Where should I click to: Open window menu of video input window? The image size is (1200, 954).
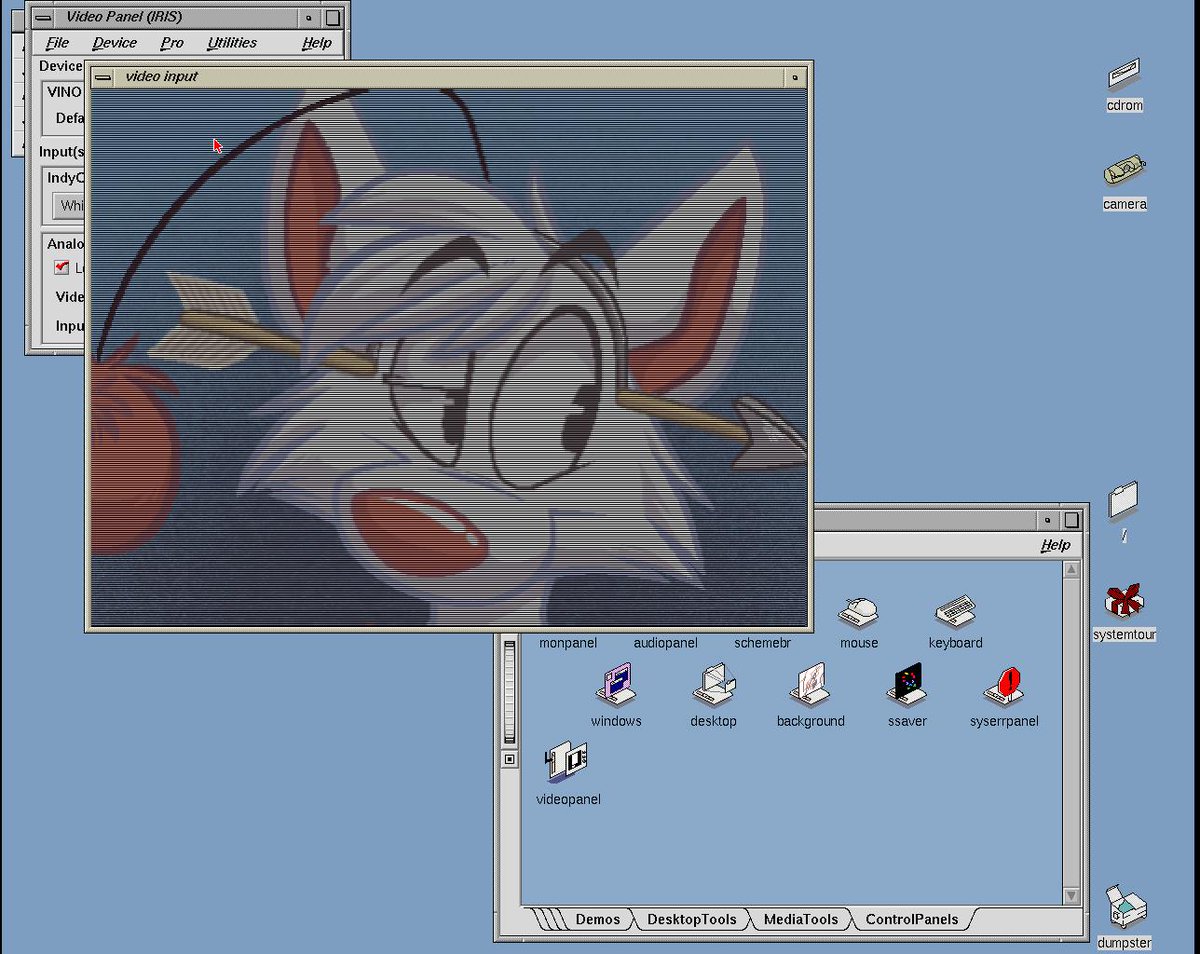click(x=103, y=77)
